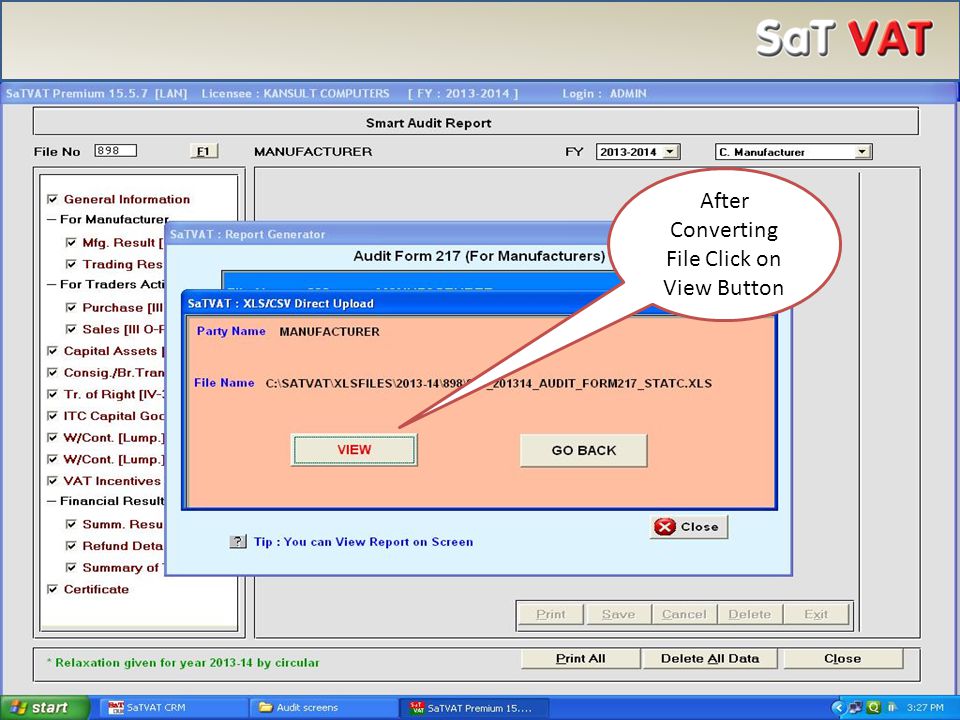Toggle Certificate checkbox
The image size is (960, 720).
pos(53,589)
